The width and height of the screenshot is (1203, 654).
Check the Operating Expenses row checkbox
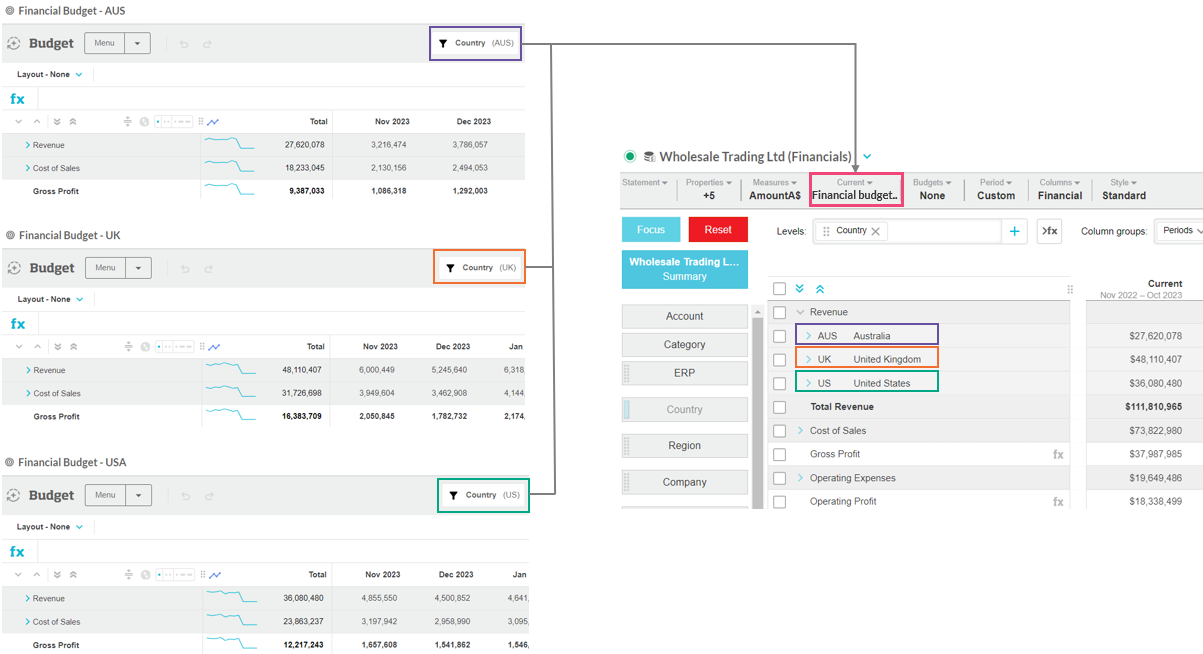[780, 478]
